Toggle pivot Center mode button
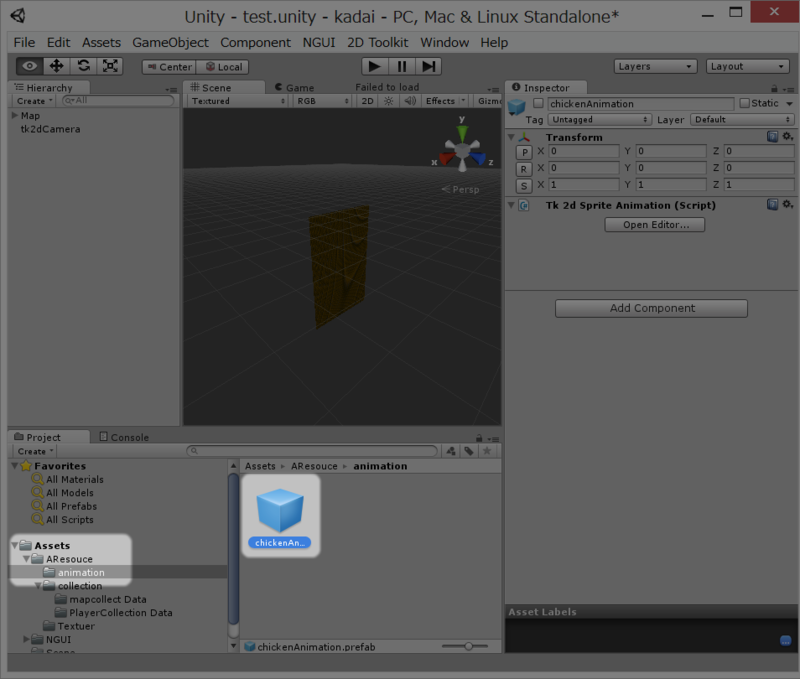The height and width of the screenshot is (679, 800). point(169,67)
